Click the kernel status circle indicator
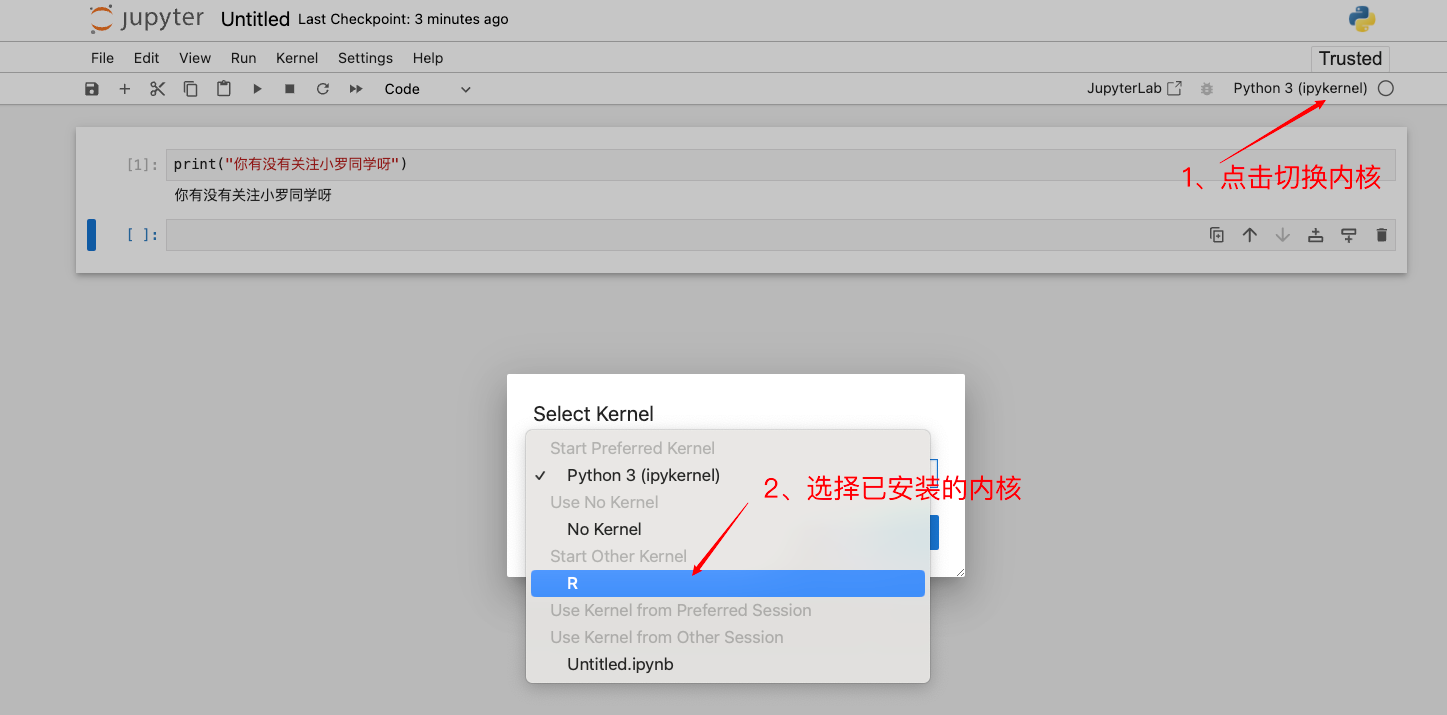Image resolution: width=1447 pixels, height=715 pixels. pos(1385,88)
